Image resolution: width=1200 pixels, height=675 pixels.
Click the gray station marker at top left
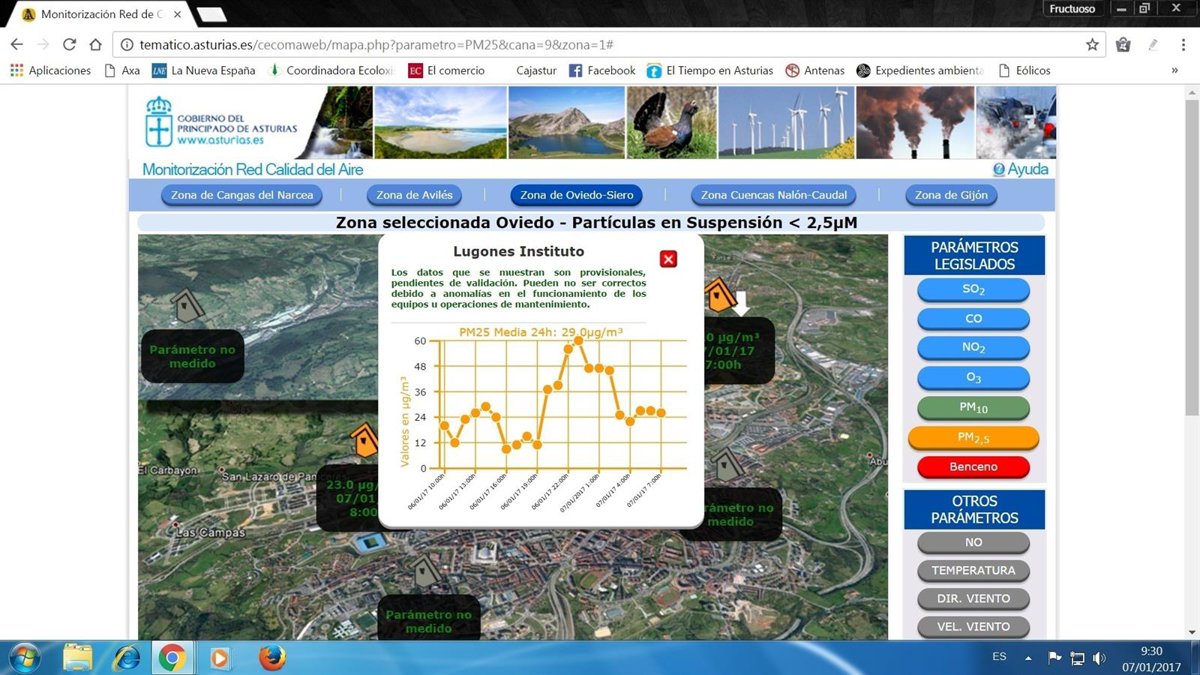[186, 306]
